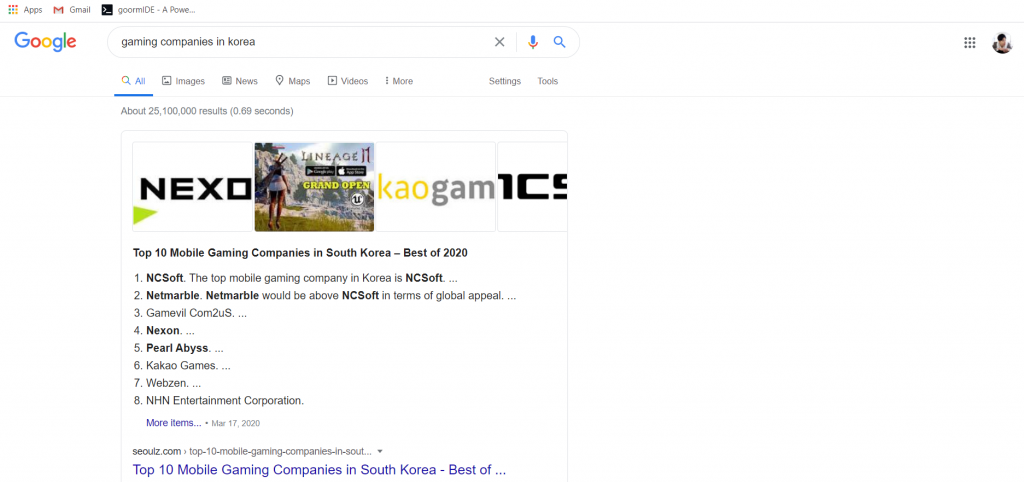Viewport: 1024px width, 482px height.
Task: Open the Kakao Games logo thumbnail
Action: tap(436, 187)
